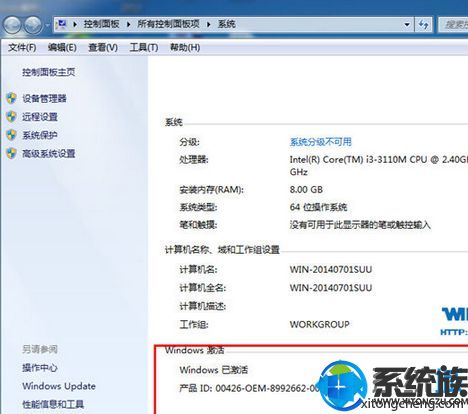Image resolution: width=468 pixels, height=414 pixels.
Task: Click 计算机全名 value WIN-20140701SUU
Action: (x=331, y=288)
